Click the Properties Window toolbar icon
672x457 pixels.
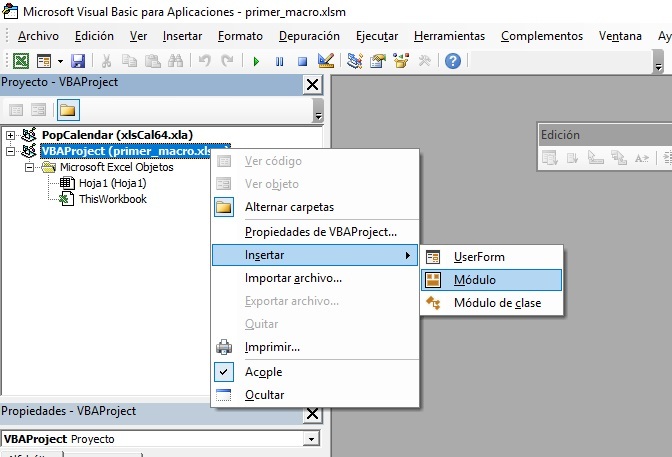click(x=378, y=61)
